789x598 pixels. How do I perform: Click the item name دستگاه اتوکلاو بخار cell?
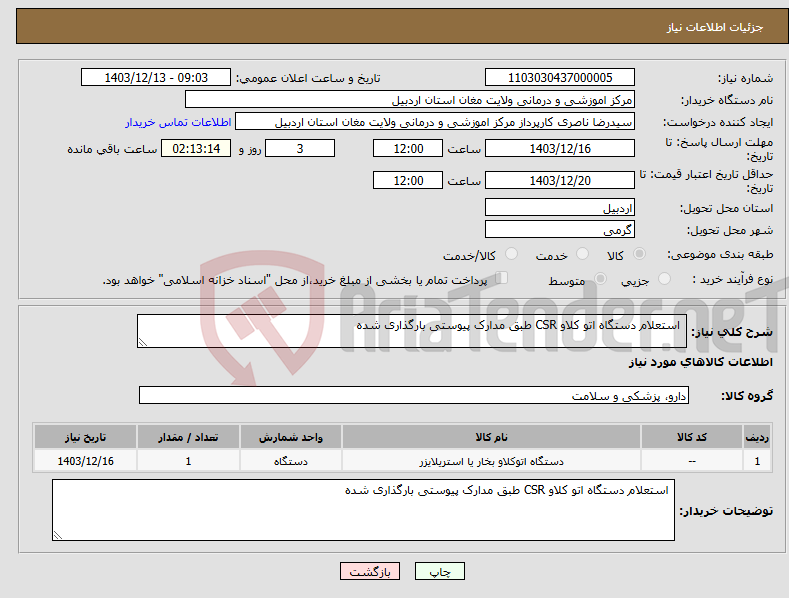point(491,461)
